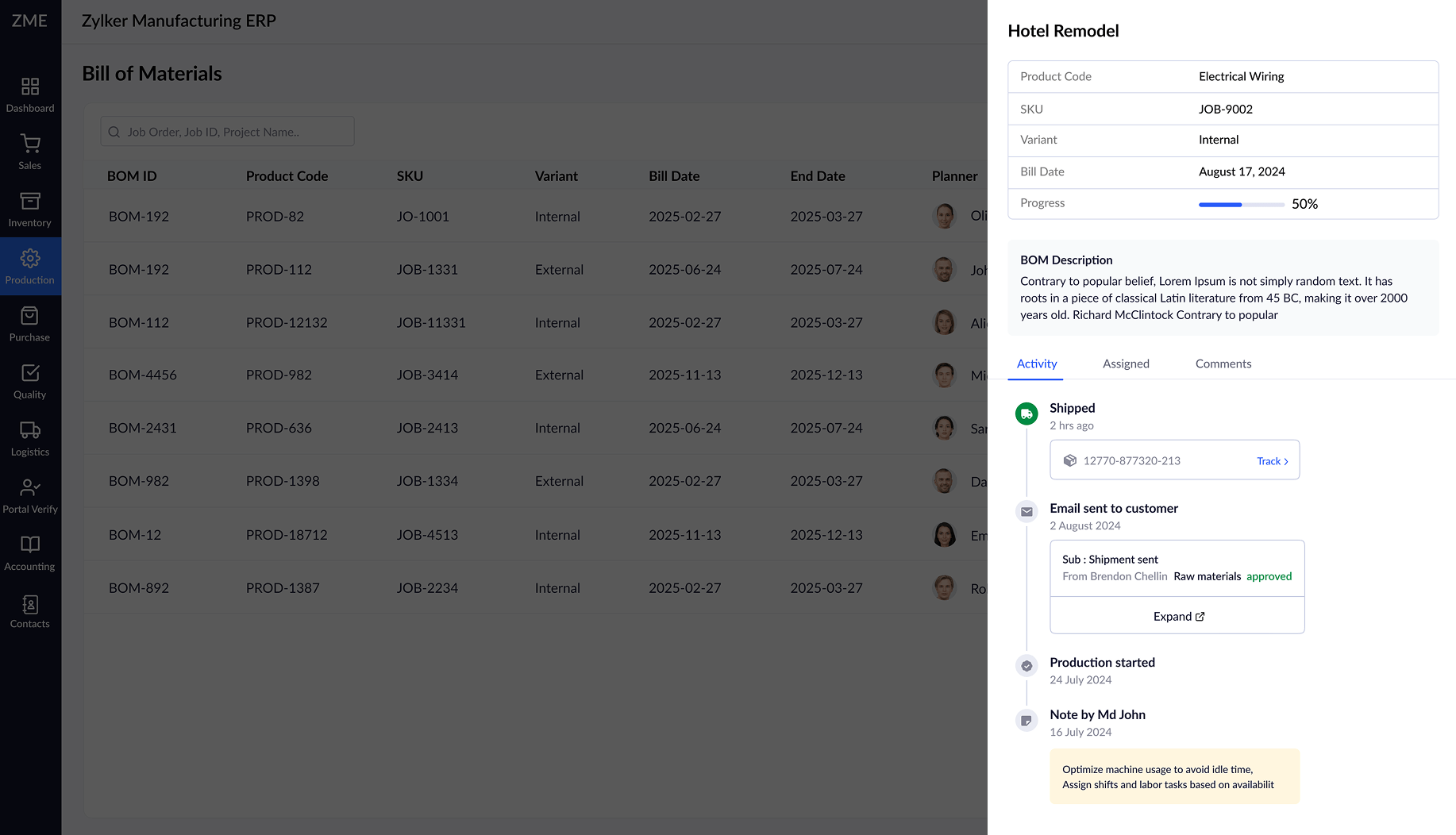1456x835 pixels.
Task: Open the Md John note card
Action: pyautogui.click(x=1174, y=776)
